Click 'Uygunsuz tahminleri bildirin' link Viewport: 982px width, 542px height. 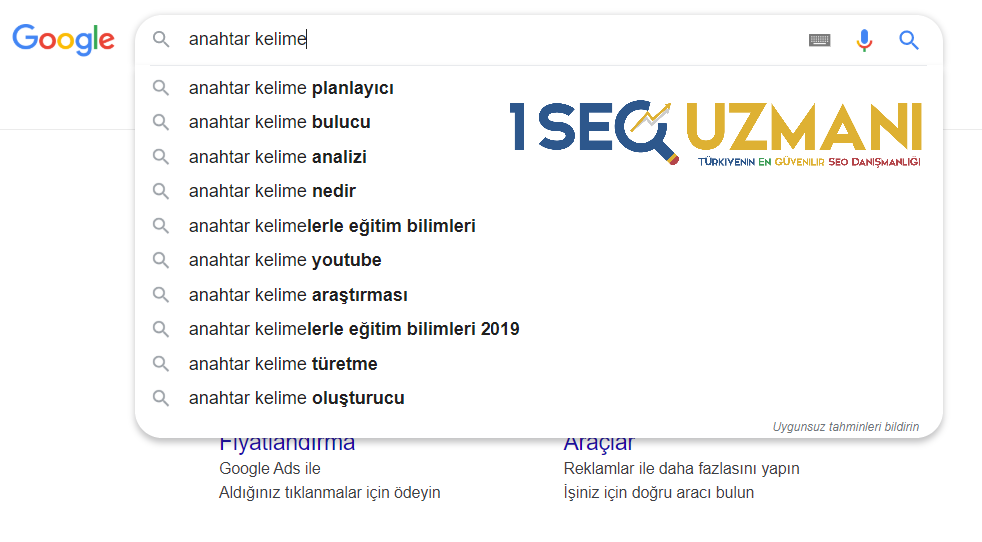[x=845, y=427]
